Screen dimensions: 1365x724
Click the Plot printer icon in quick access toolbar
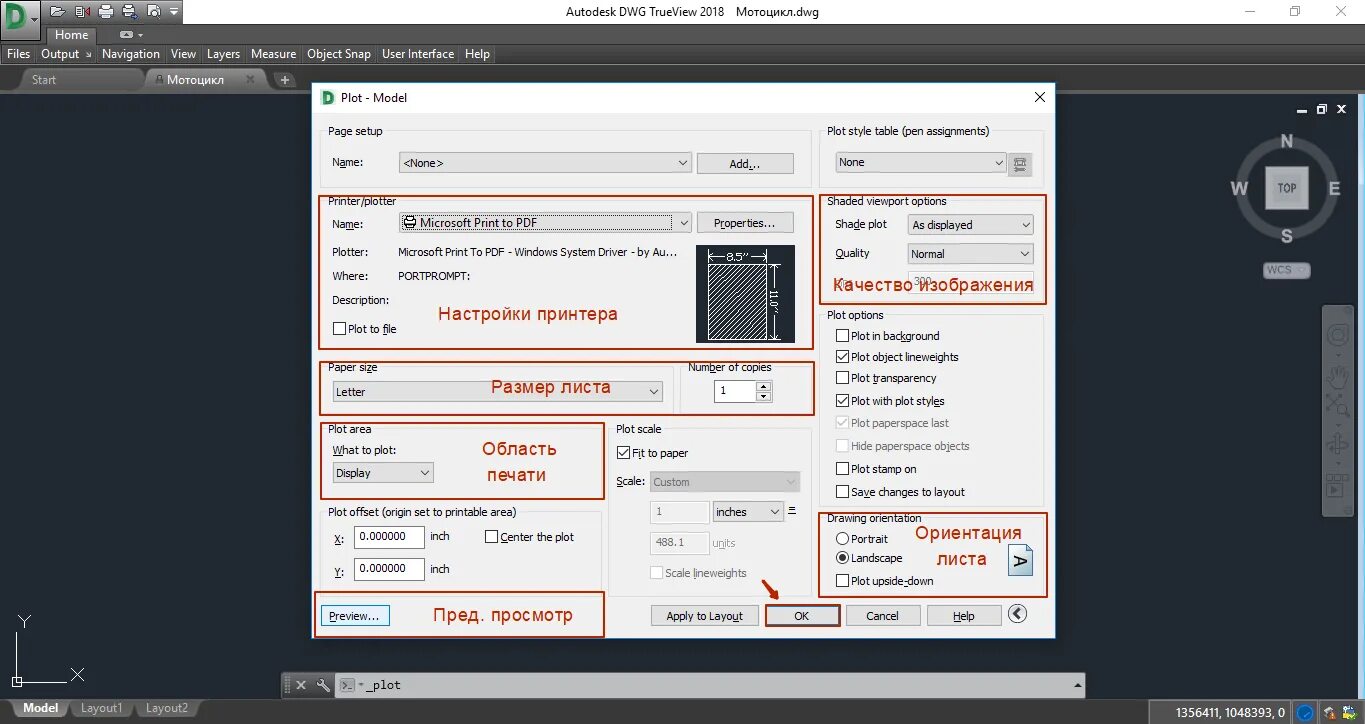pos(105,11)
